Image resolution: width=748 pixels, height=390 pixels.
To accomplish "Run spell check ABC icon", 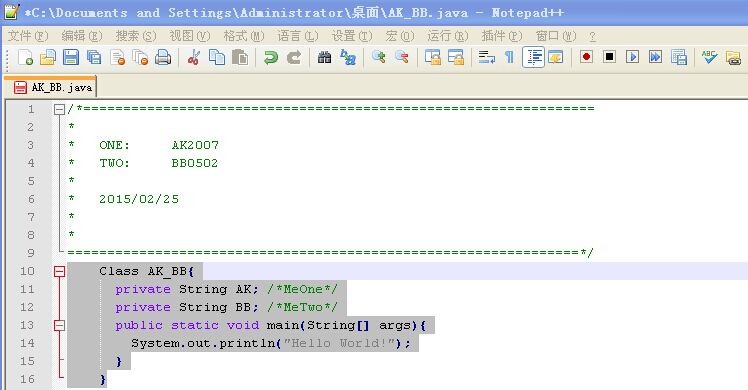I will [x=709, y=57].
